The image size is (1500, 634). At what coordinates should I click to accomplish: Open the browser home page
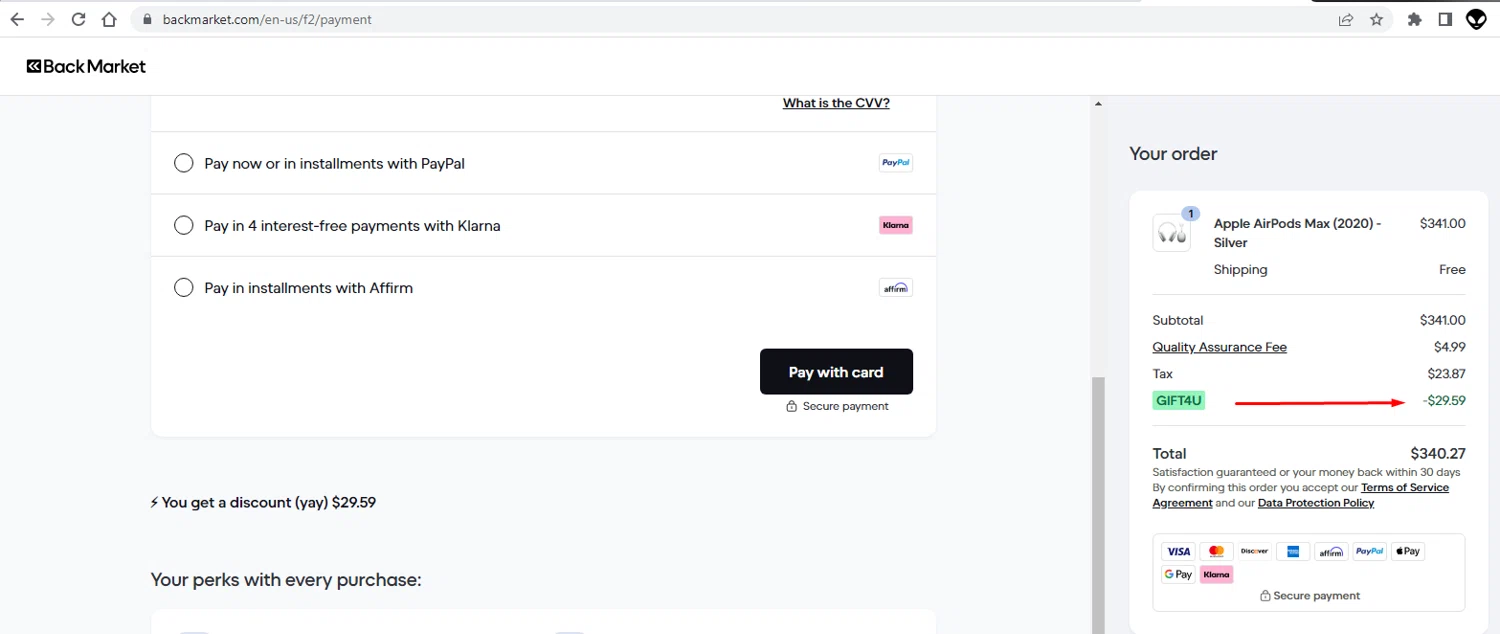[x=109, y=19]
